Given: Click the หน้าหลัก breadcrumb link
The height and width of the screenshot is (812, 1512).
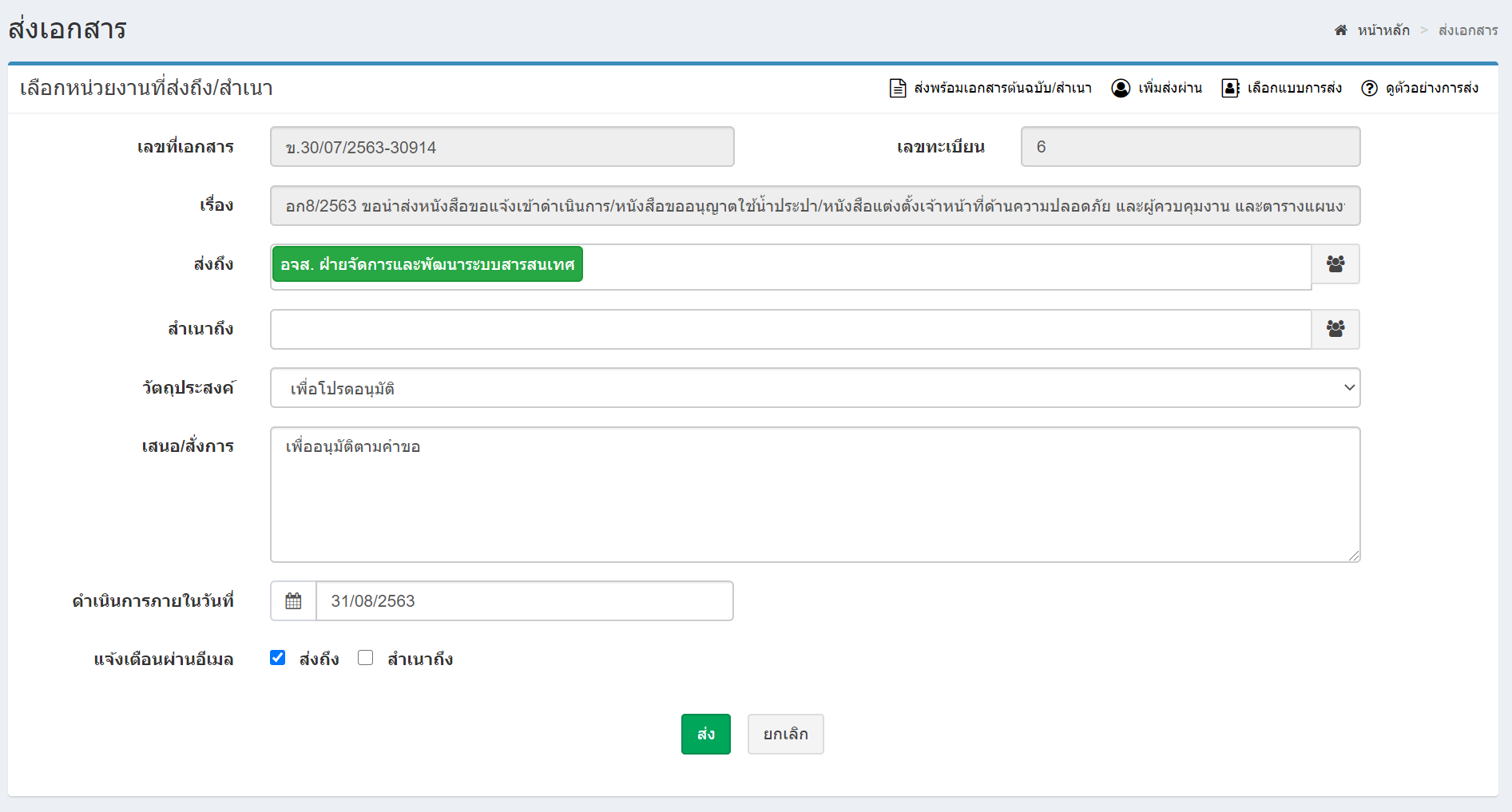Looking at the screenshot, I should (1383, 30).
